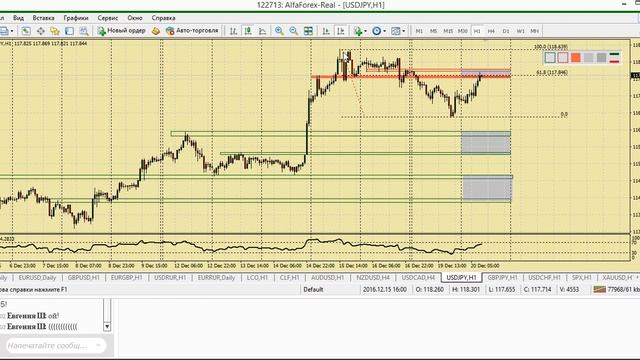
Task: Expand the profiles dropdown arrow
Action: [x=12, y=31]
